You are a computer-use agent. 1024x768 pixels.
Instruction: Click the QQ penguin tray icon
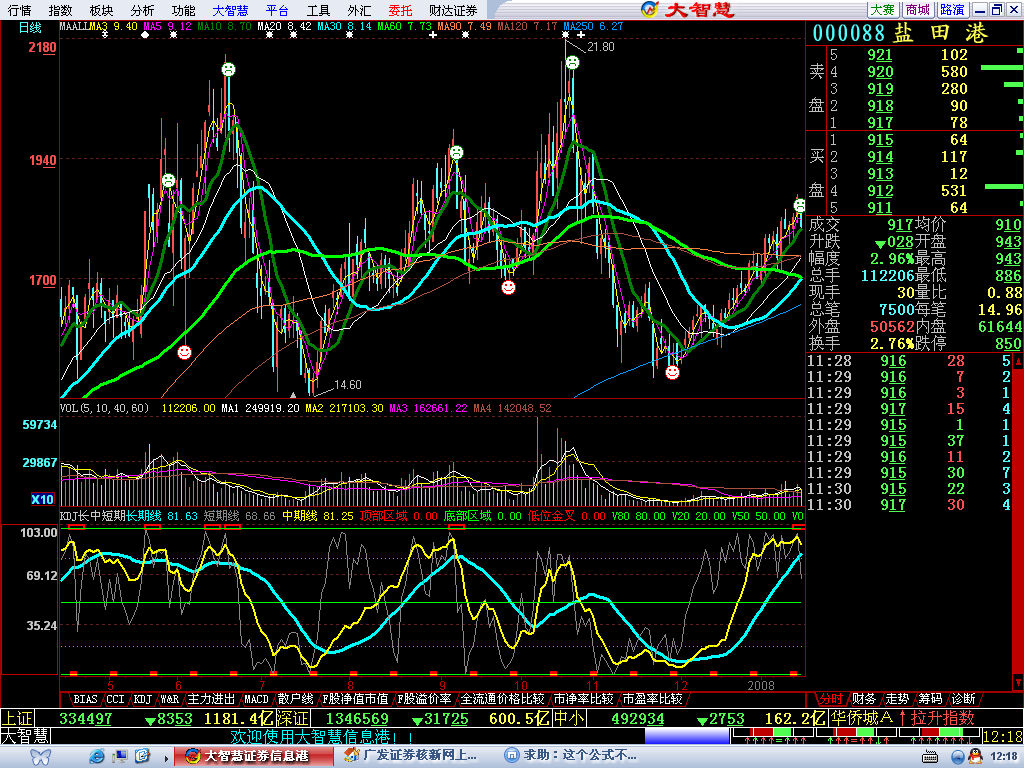point(976,756)
